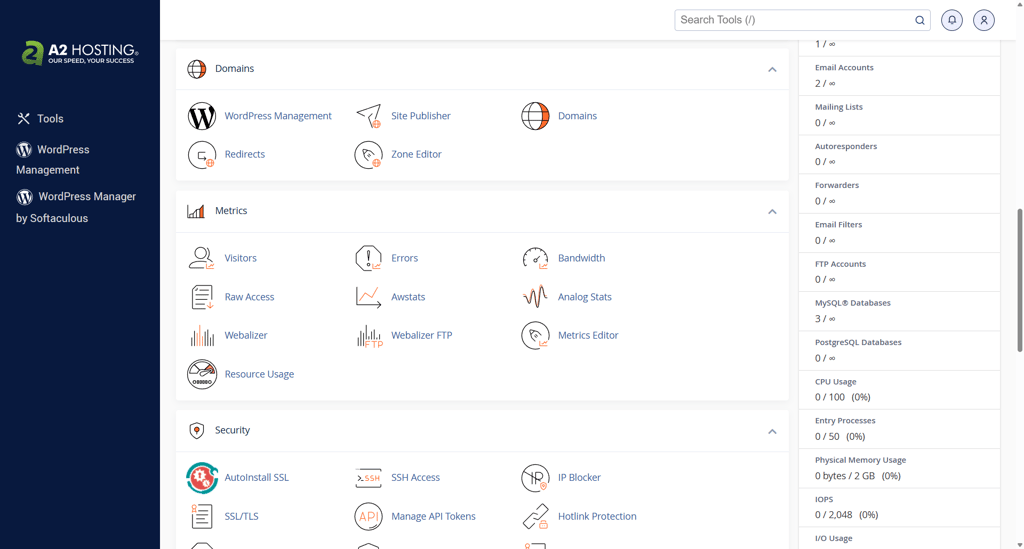1024x549 pixels.
Task: Click the Bandwidth gauge icon
Action: pos(535,259)
